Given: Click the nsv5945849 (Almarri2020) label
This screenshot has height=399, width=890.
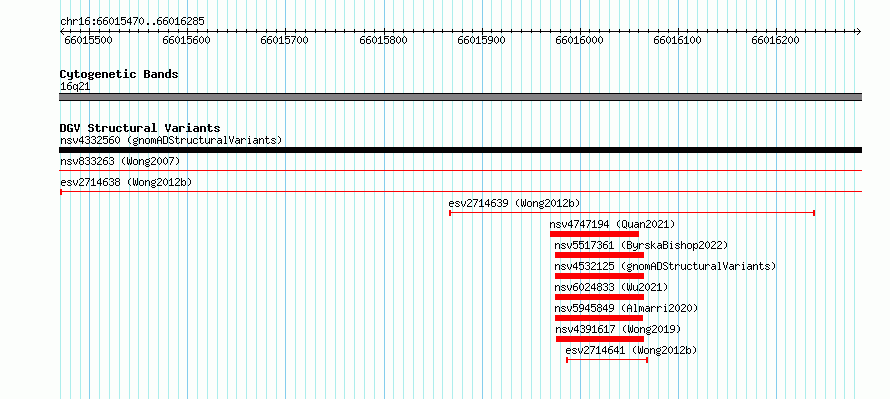Looking at the screenshot, I should (x=626, y=308).
